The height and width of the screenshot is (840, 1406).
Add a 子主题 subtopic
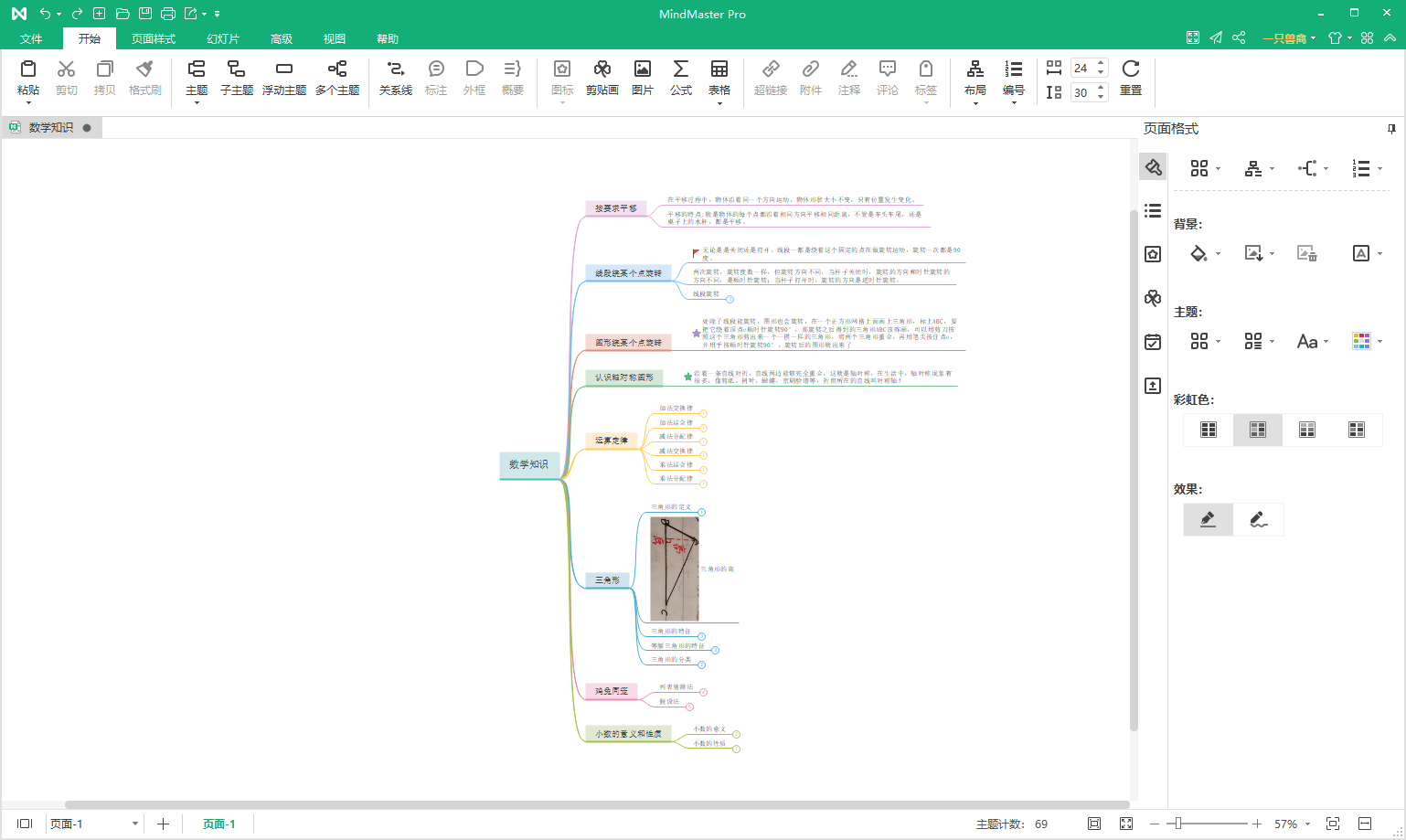click(236, 78)
